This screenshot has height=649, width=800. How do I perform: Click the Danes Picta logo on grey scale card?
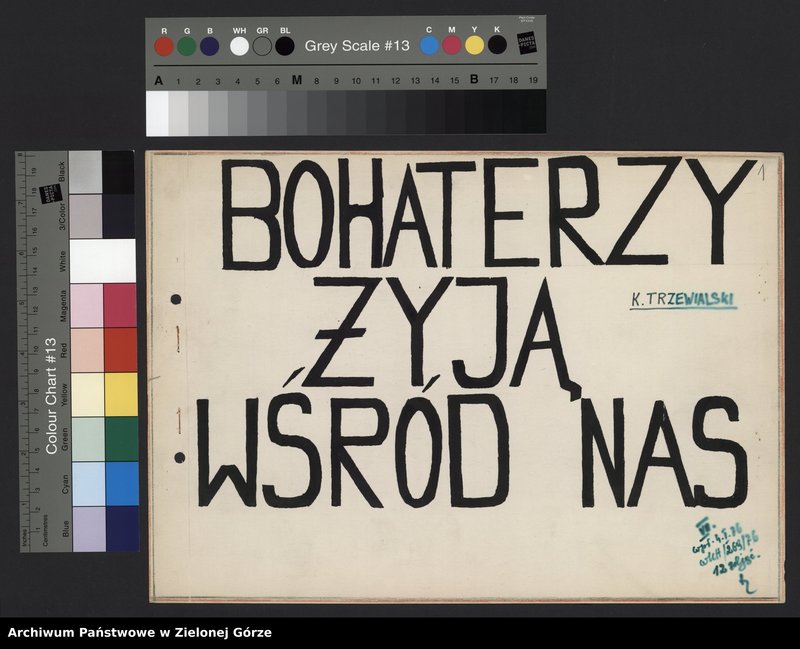pos(527,43)
